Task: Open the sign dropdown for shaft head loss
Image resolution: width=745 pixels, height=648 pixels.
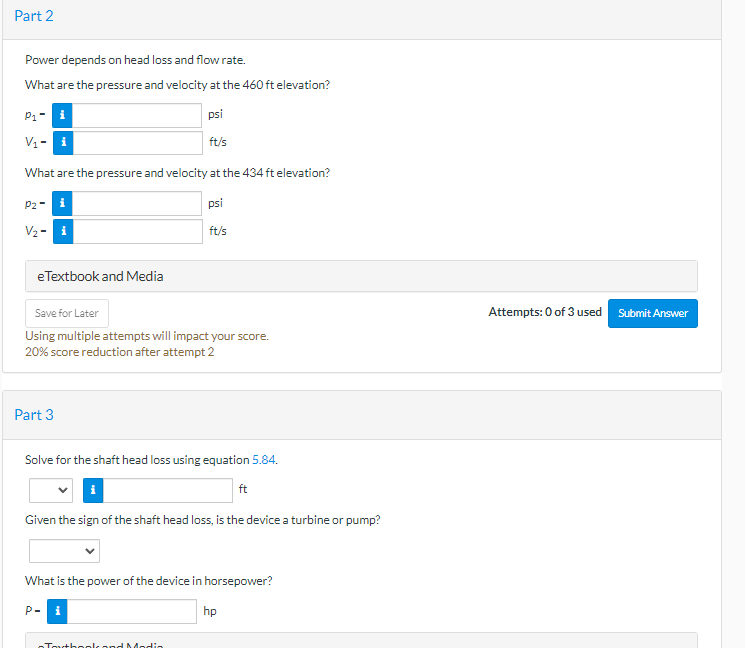Action: pyautogui.click(x=51, y=490)
